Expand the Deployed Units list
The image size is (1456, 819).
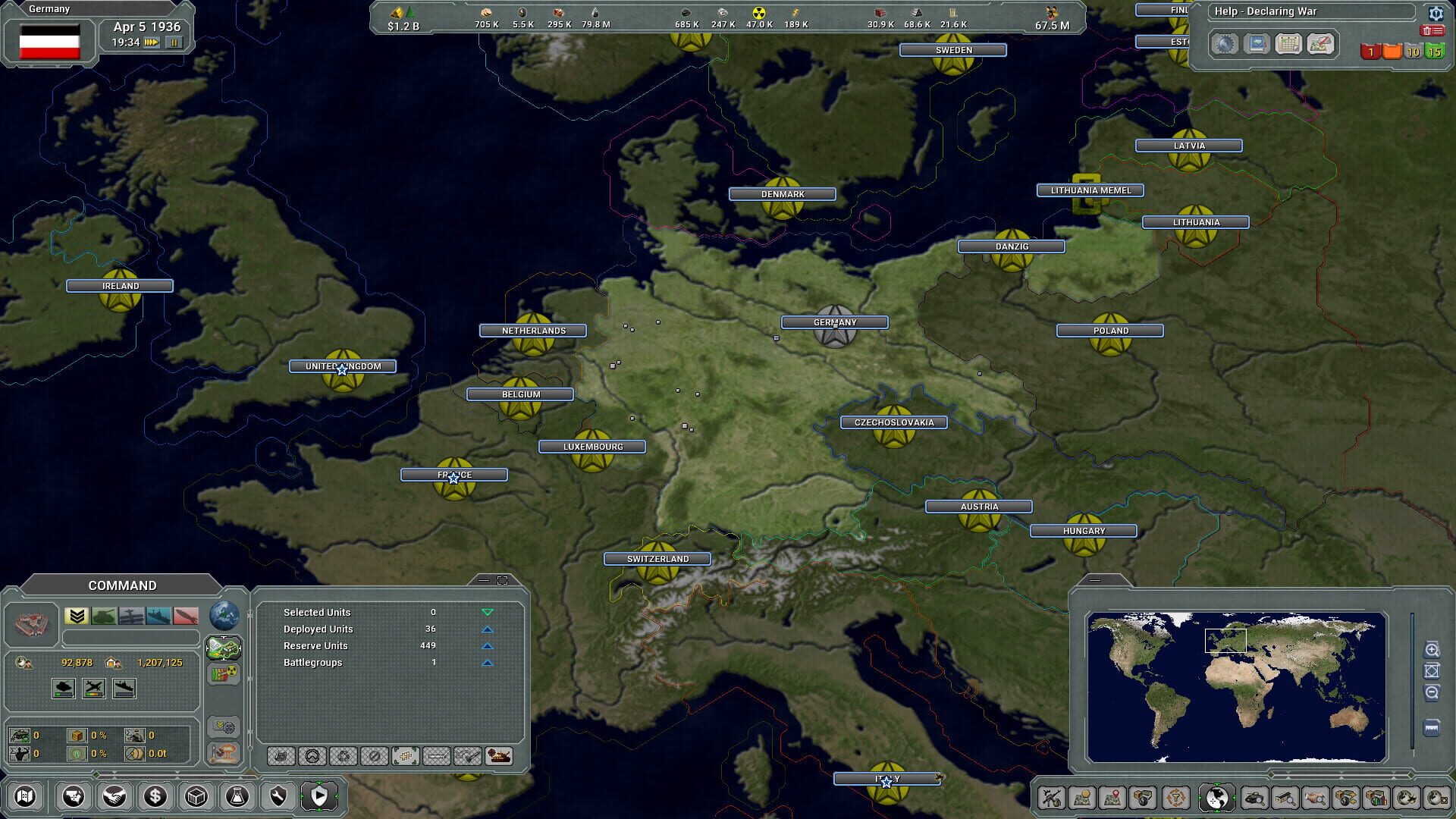point(488,629)
